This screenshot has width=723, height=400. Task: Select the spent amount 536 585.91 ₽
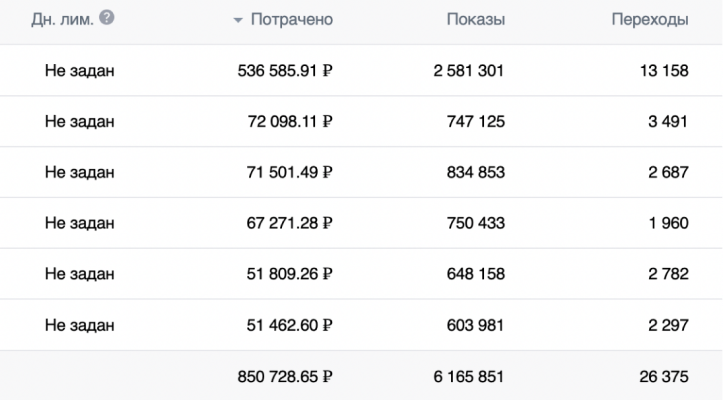click(x=285, y=71)
